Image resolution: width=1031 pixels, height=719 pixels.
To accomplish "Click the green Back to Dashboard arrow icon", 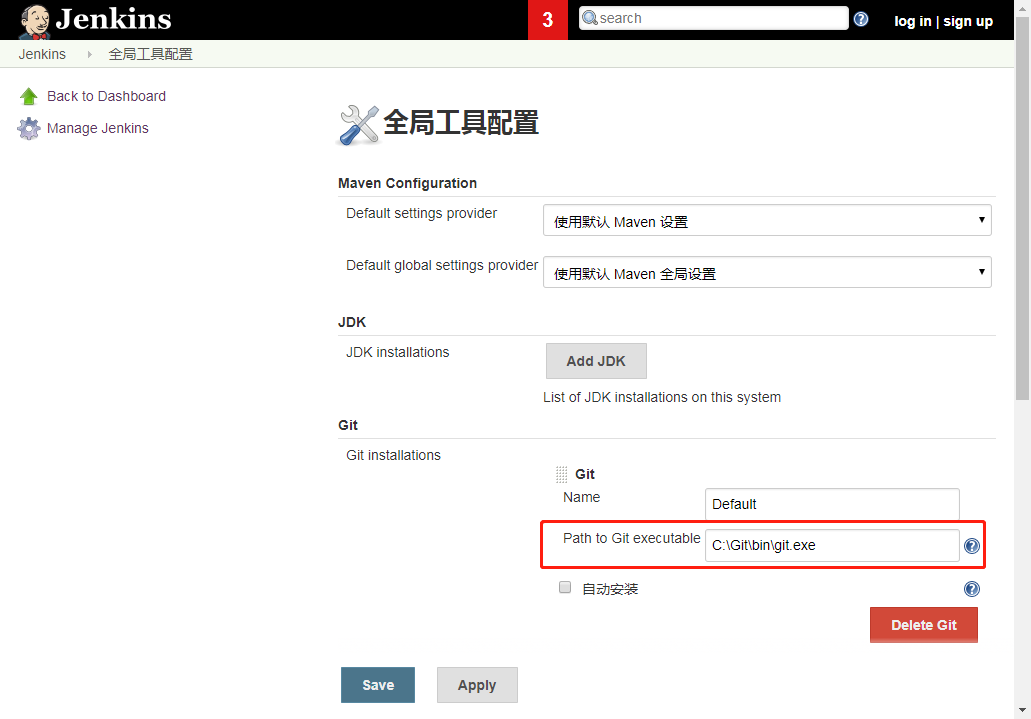I will (x=29, y=97).
